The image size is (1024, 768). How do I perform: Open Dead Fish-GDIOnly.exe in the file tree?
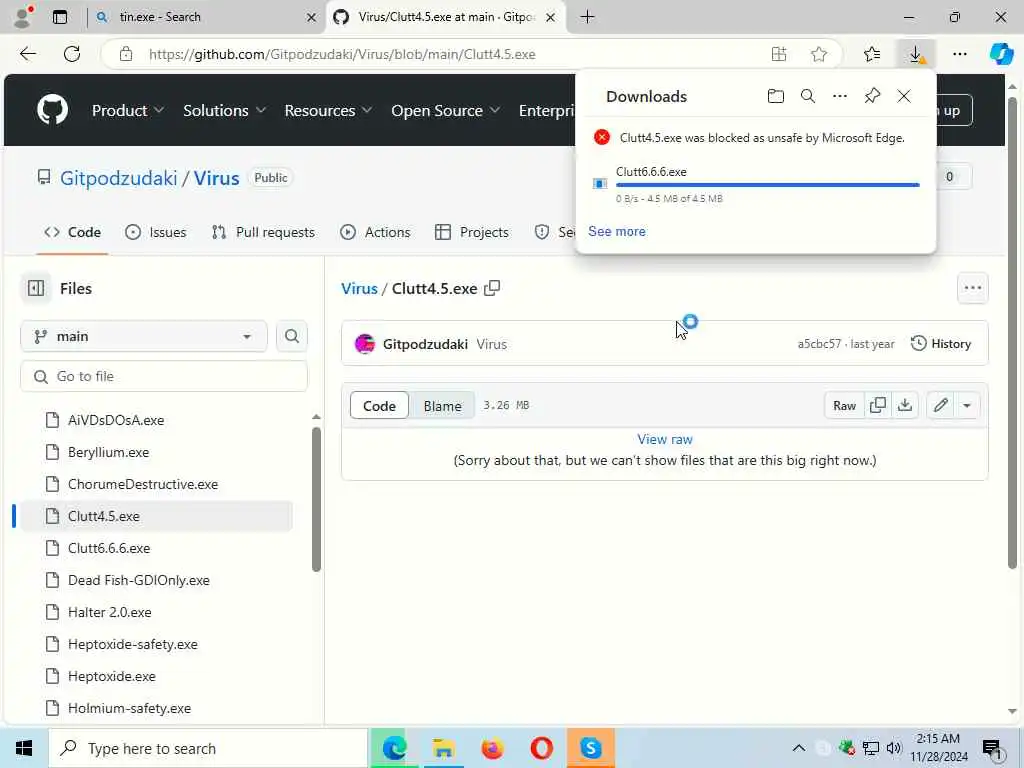pyautogui.click(x=138, y=580)
